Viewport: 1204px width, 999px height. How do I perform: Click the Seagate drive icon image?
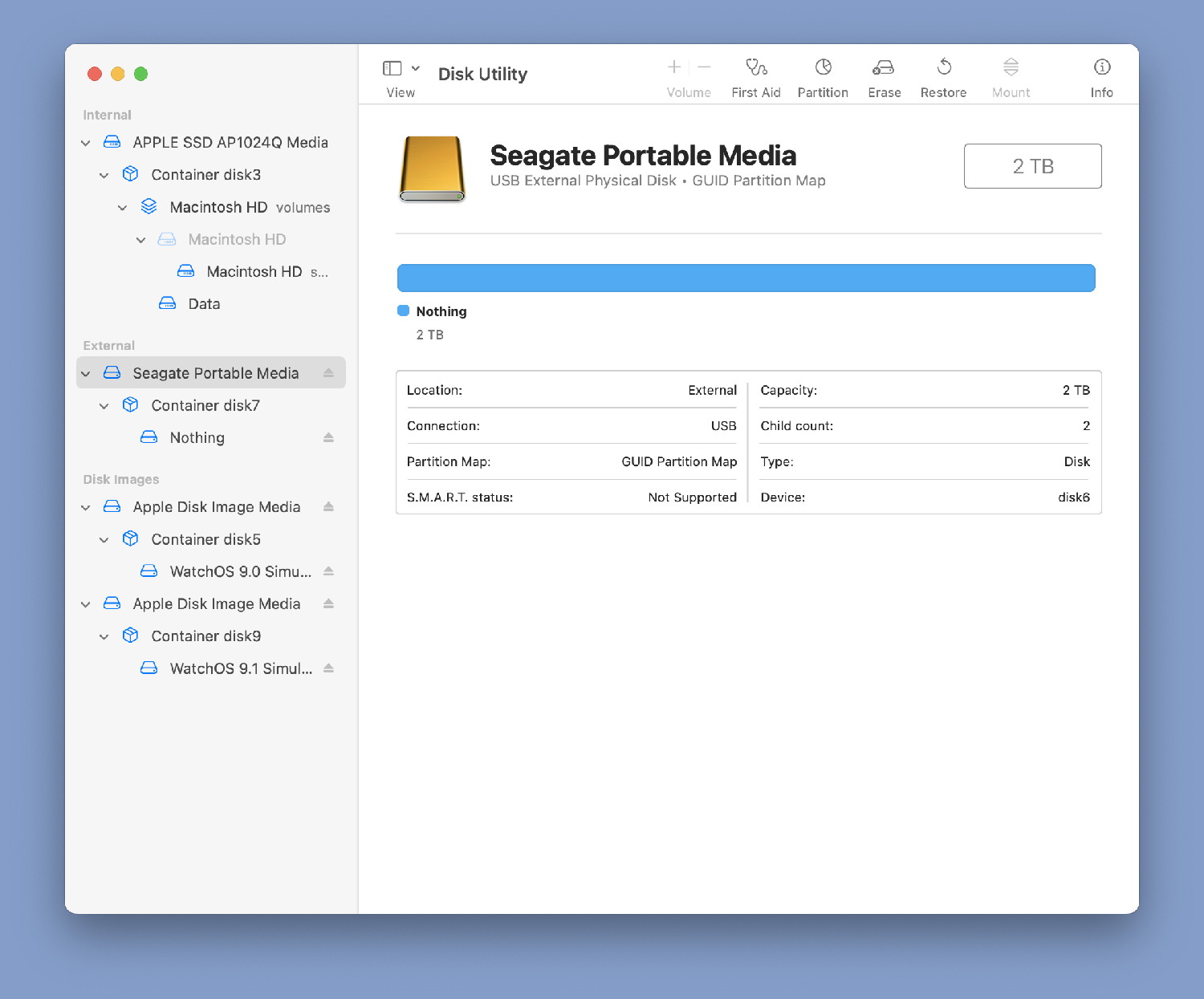coord(433,169)
